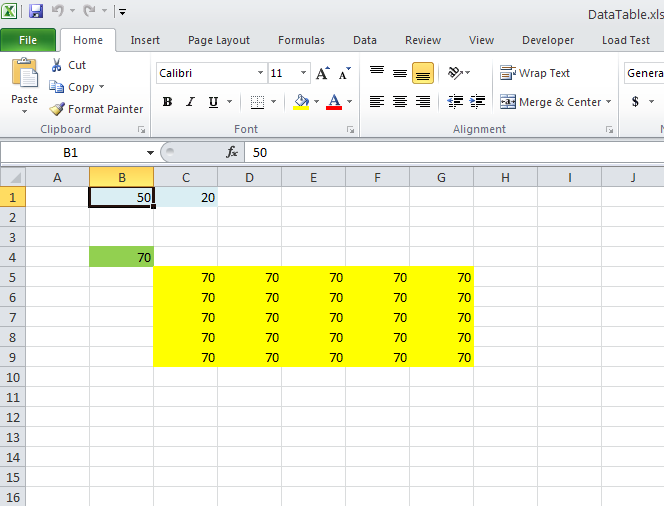Switch to the Formulas tab

(301, 40)
